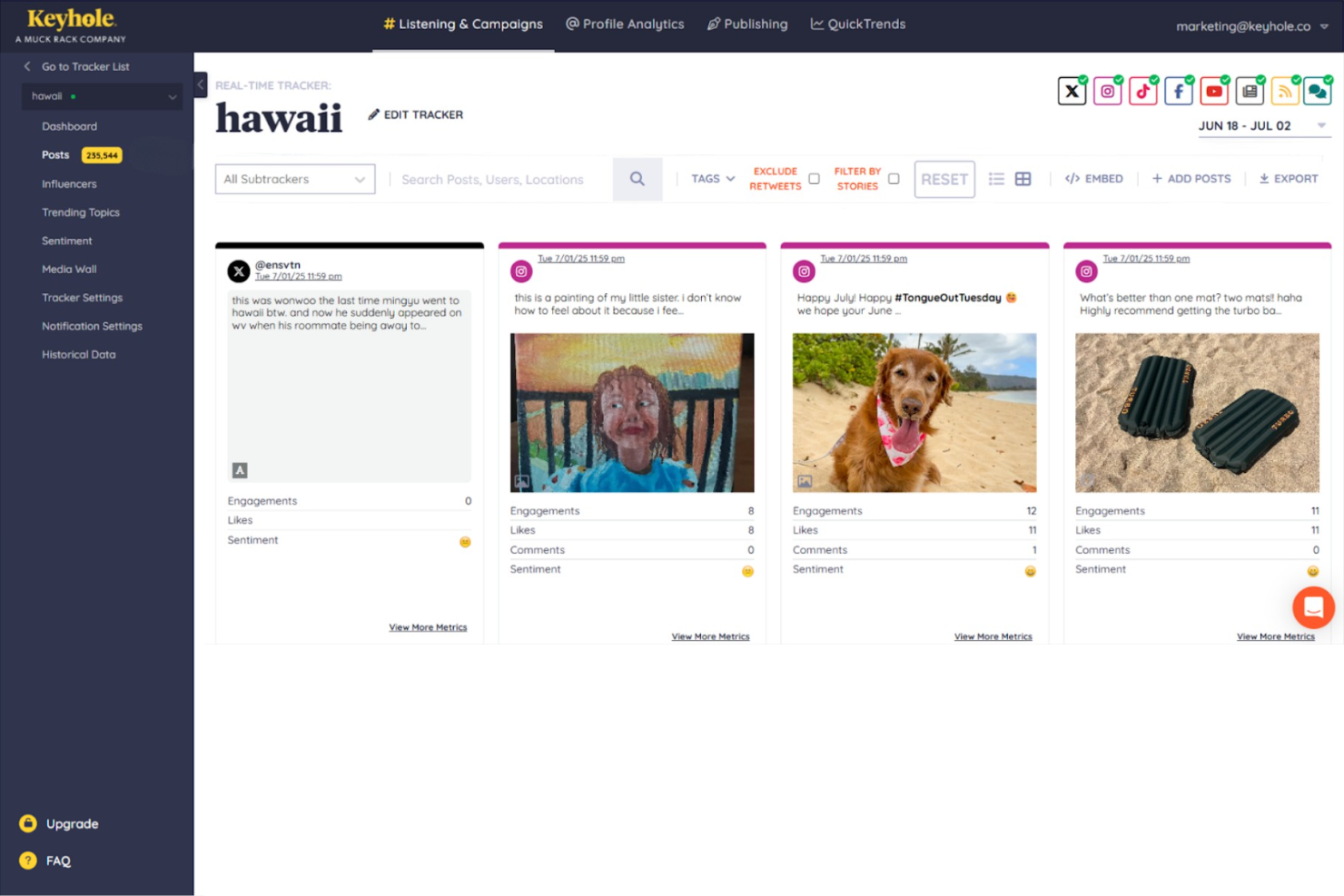Open the All Subtrackers dropdown

point(295,179)
